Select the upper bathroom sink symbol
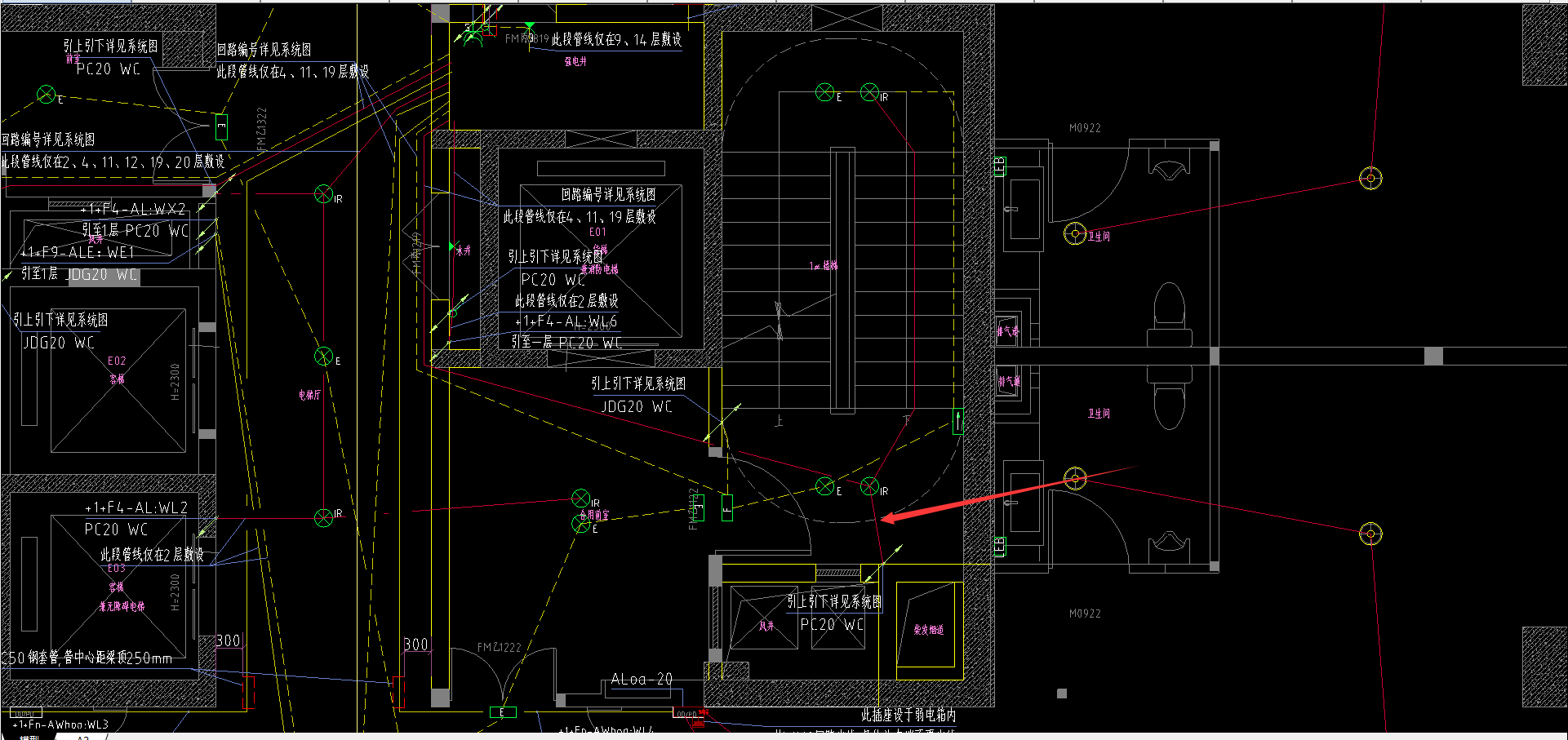1568x740 pixels. (x=1025, y=209)
